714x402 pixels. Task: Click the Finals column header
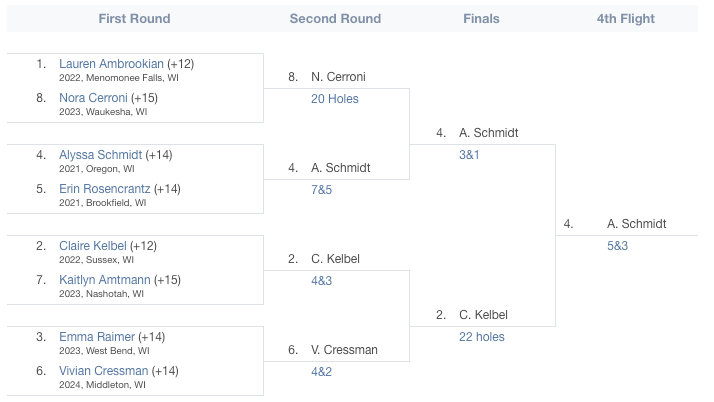(481, 19)
